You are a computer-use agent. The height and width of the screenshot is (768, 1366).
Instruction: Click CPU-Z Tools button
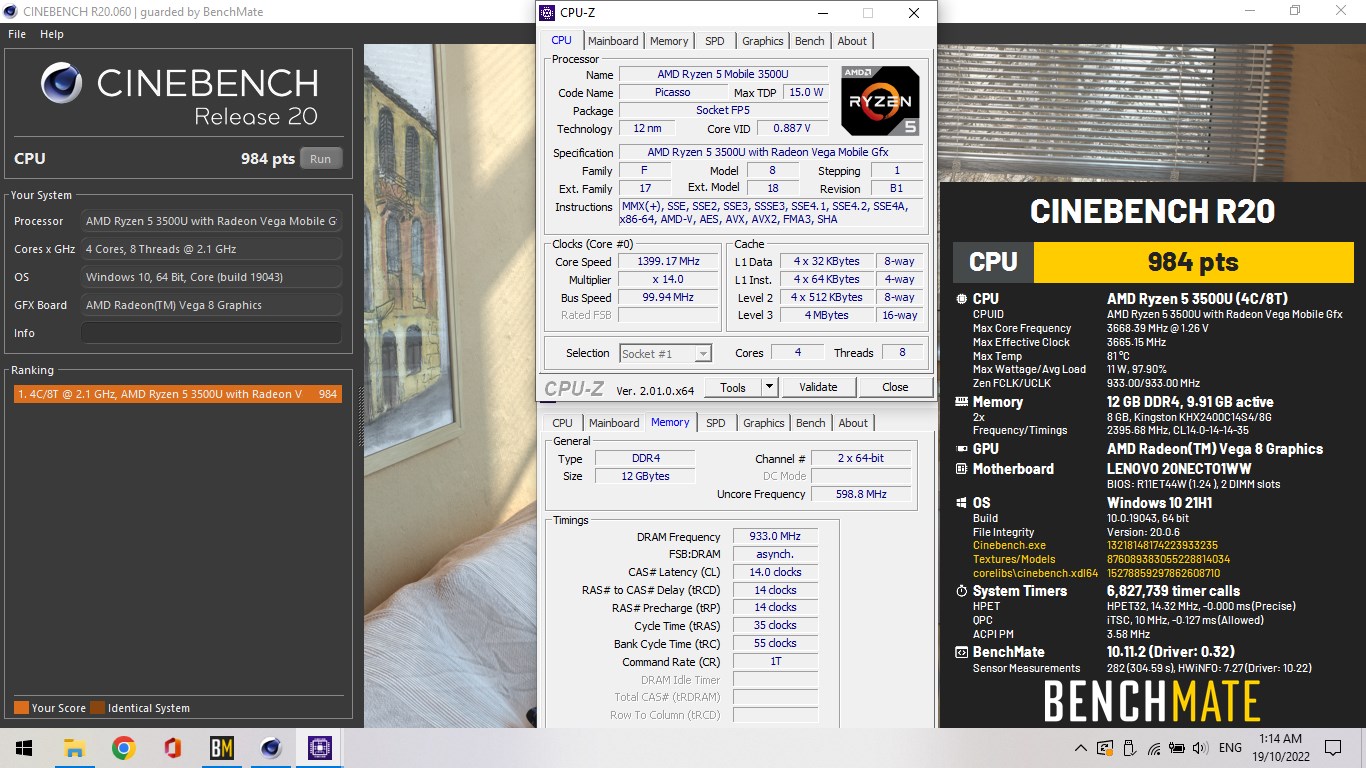(x=733, y=387)
